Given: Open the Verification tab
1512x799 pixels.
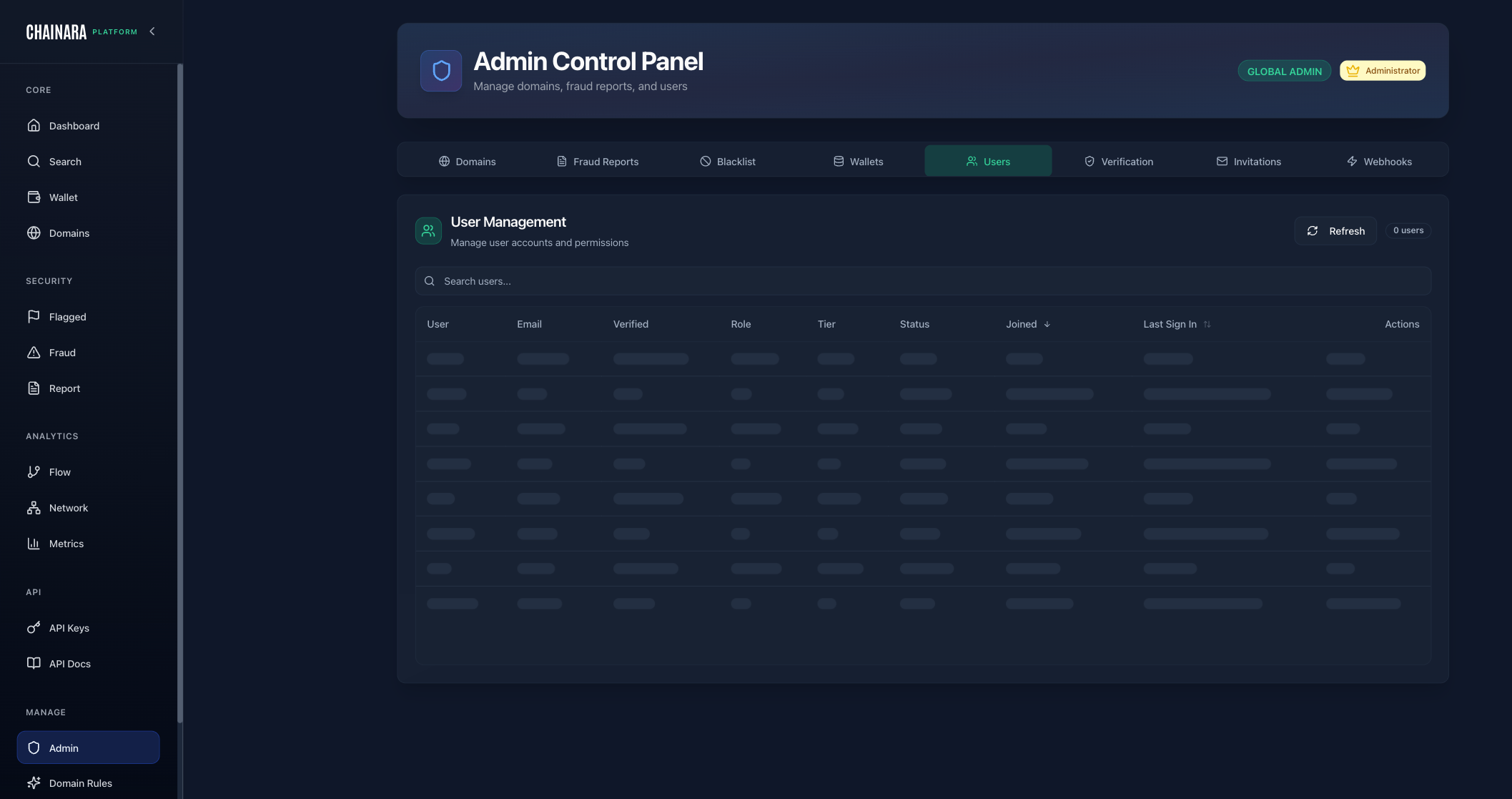Looking at the screenshot, I should point(1119,161).
